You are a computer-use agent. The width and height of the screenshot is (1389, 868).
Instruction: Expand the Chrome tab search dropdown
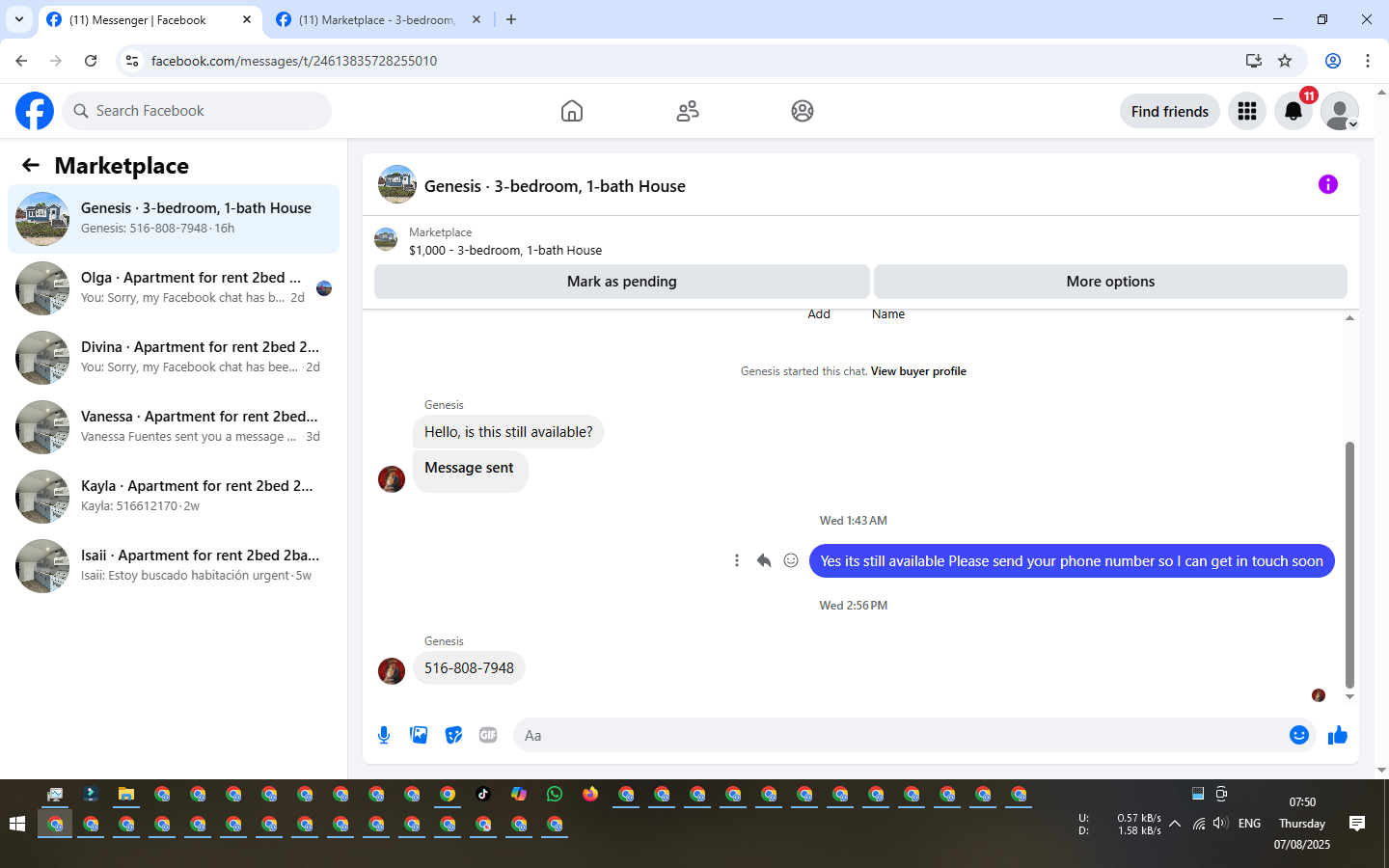tap(19, 19)
